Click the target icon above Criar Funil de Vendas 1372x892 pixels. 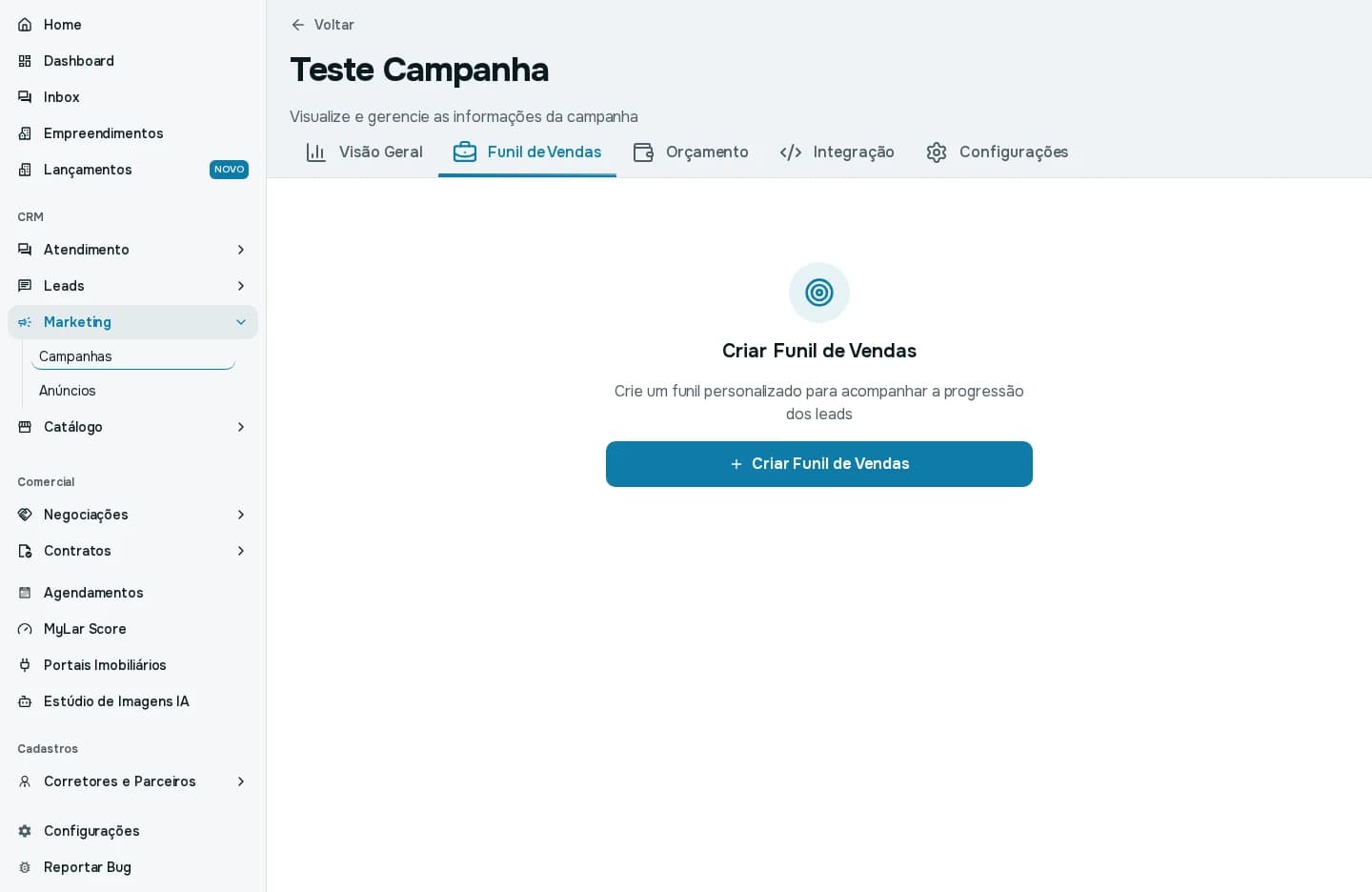pyautogui.click(x=819, y=293)
